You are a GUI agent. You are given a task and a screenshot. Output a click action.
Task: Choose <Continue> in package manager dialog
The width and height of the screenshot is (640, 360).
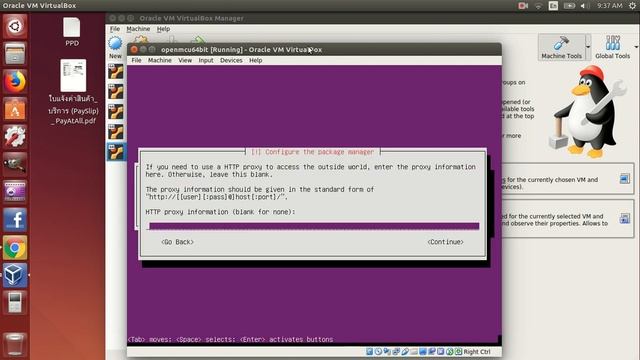tap(445, 242)
